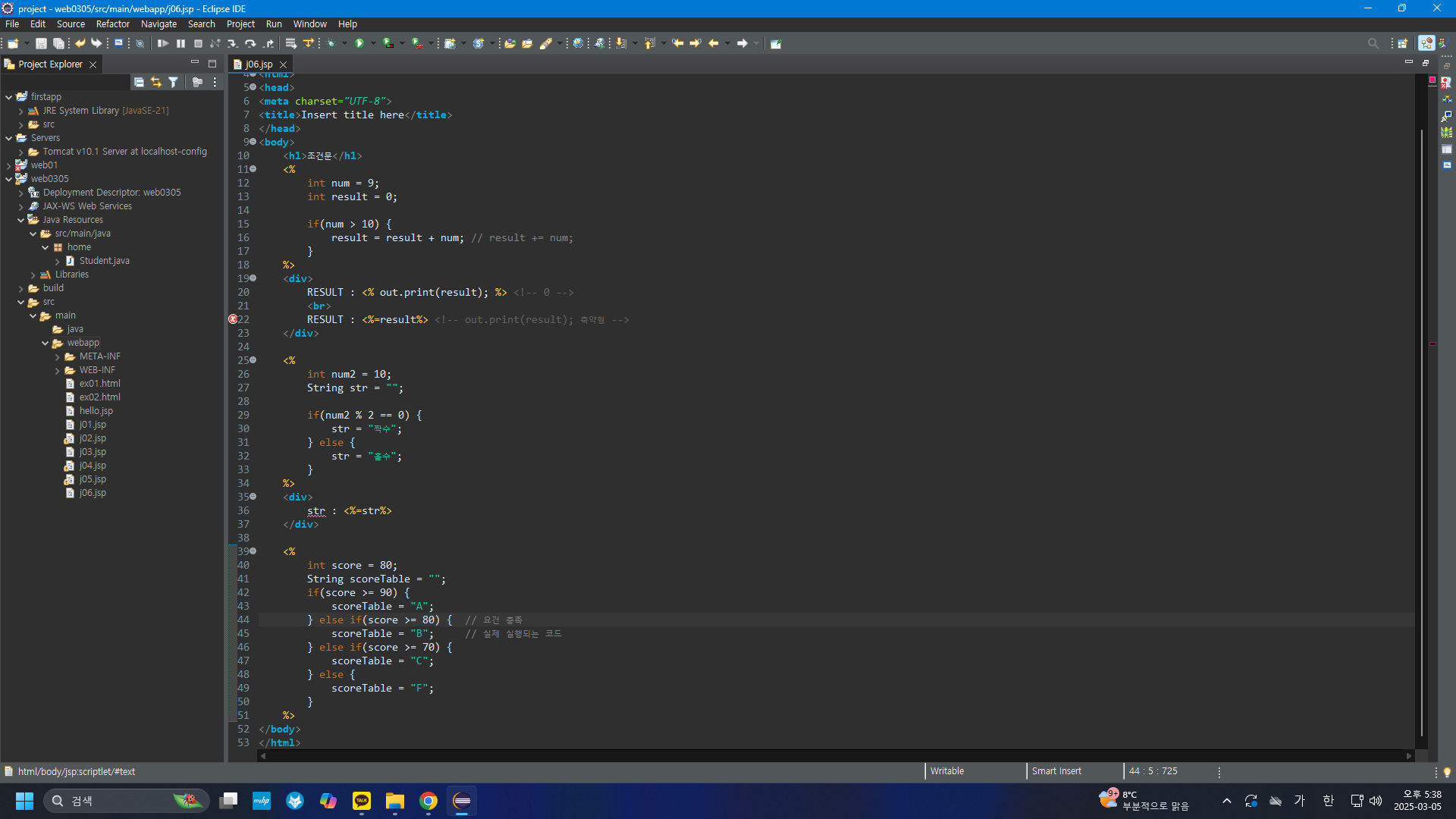Click the Save toolbar icon
This screenshot has width=1456, height=819.
[41, 43]
